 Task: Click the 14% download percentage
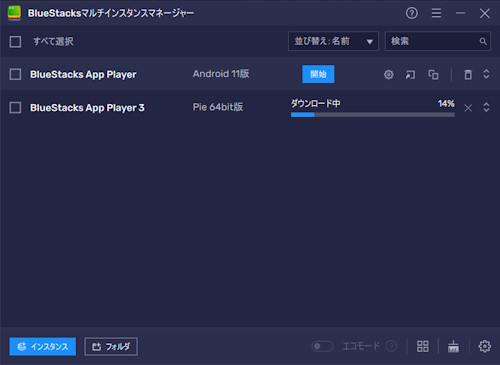click(x=446, y=104)
